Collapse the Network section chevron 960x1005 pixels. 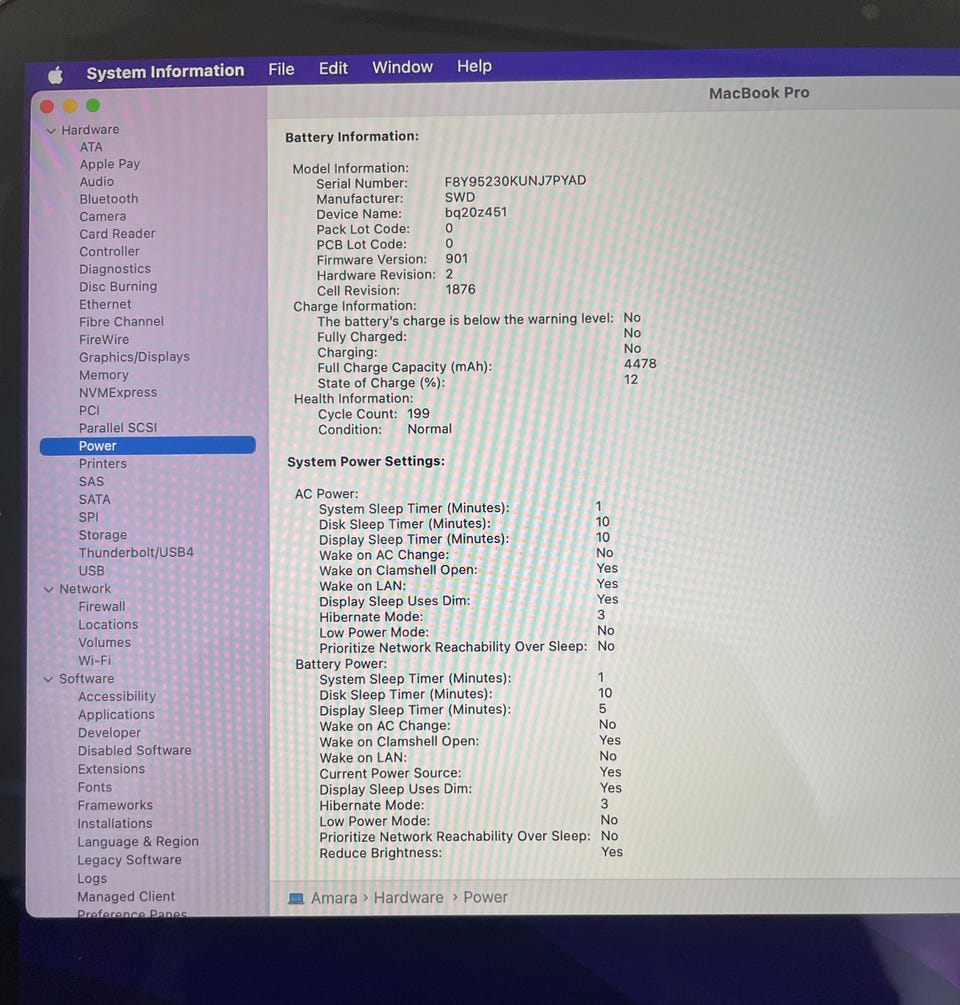[x=49, y=589]
